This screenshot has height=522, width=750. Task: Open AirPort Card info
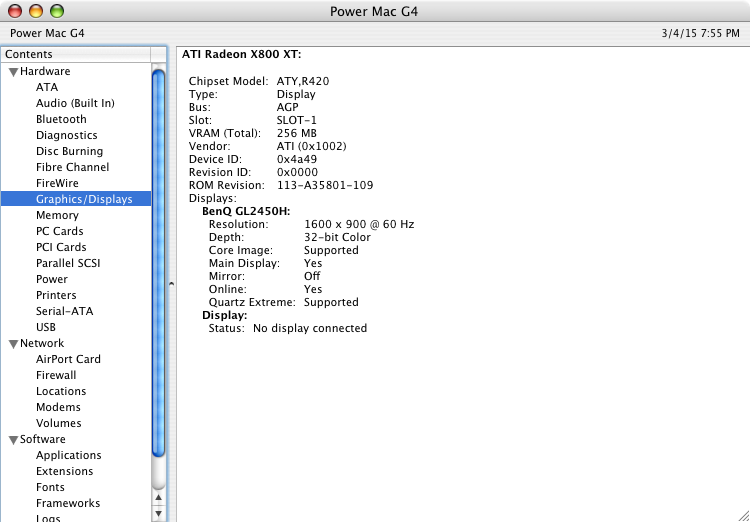[x=68, y=359]
